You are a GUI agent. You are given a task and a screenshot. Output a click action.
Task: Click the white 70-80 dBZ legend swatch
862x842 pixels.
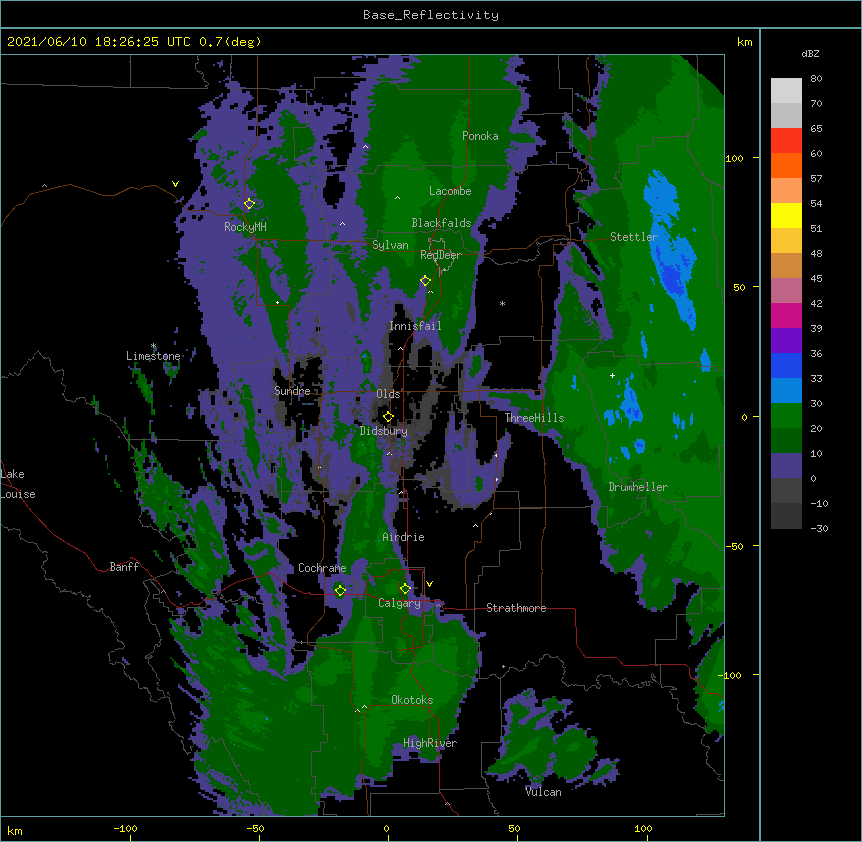pos(786,91)
